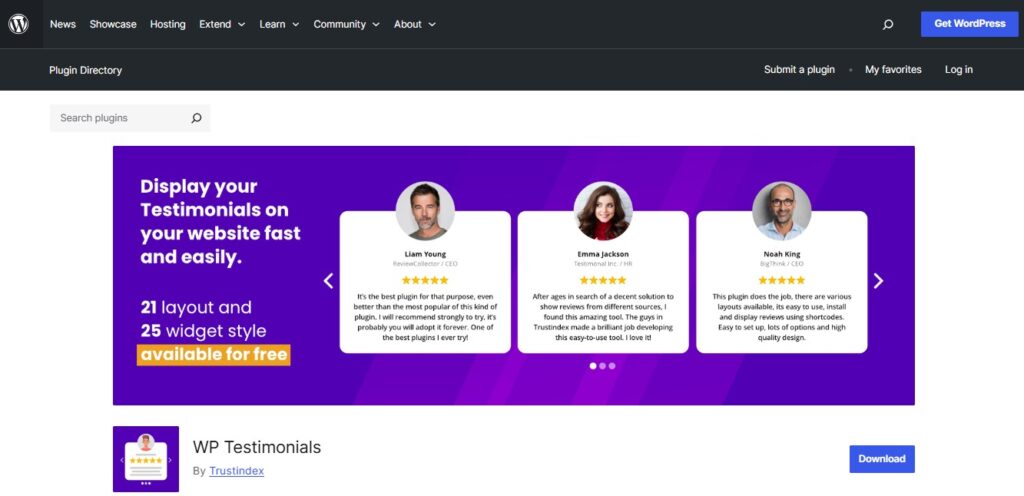Image resolution: width=1024 pixels, height=496 pixels.
Task: Select the third carousel dot
Action: pos(612,366)
